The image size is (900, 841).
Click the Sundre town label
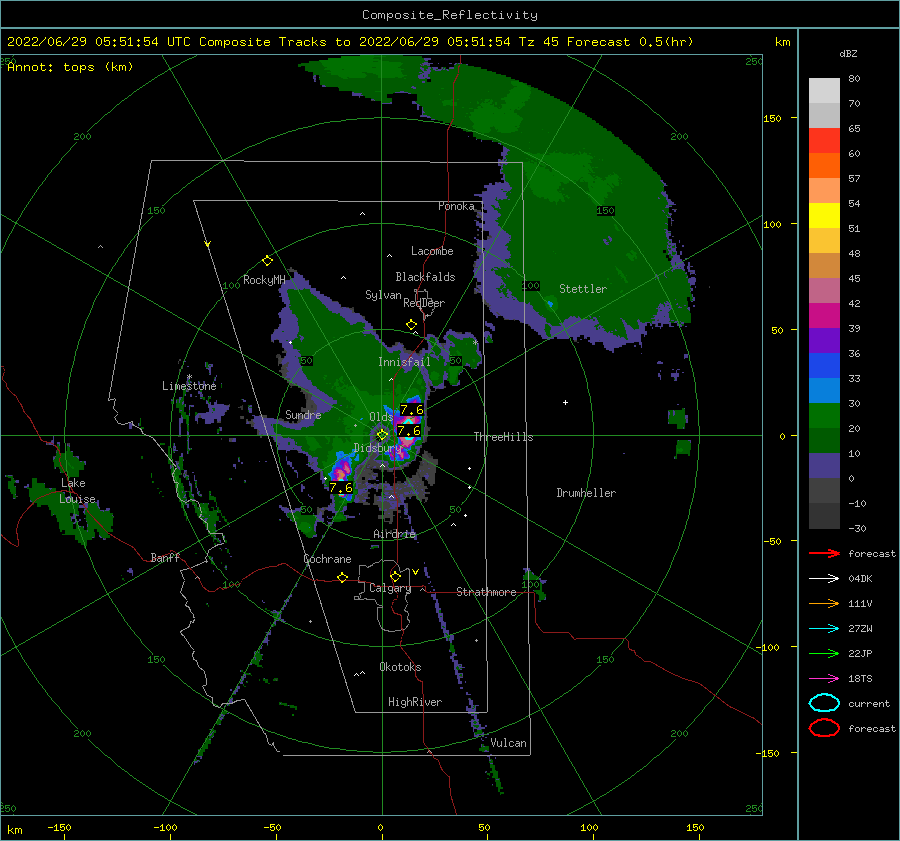coord(303,414)
